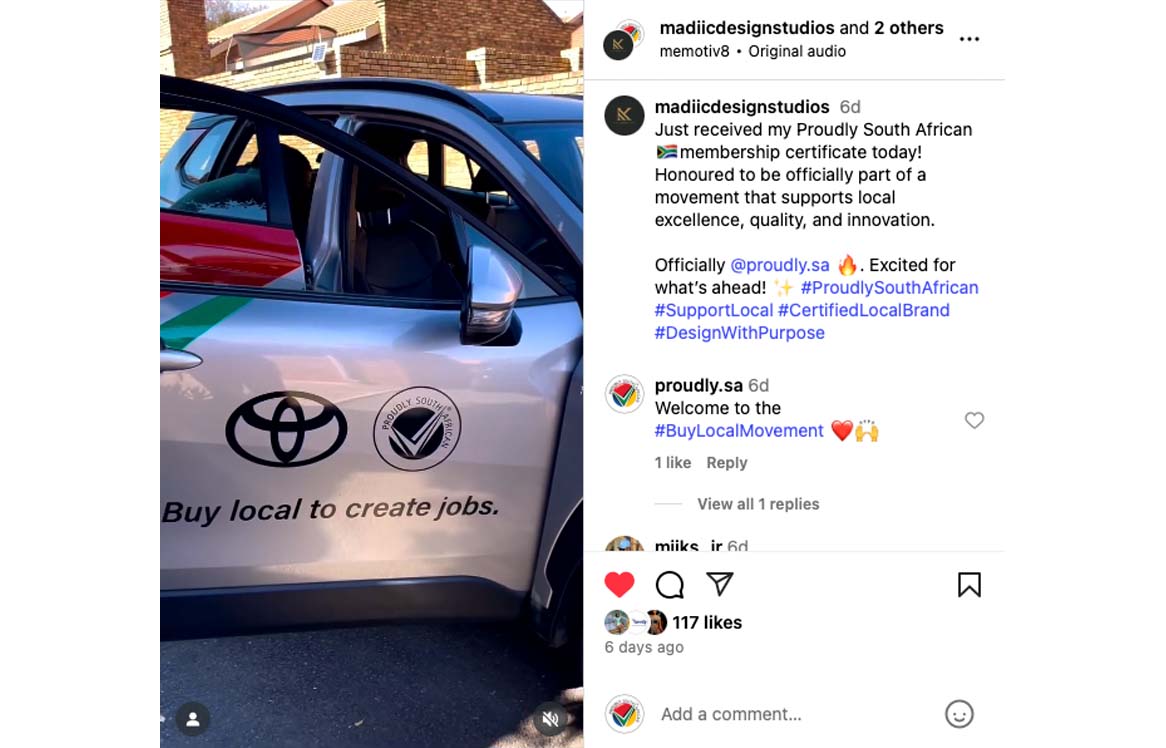Open the Original audio link
1166x748 pixels.
click(796, 51)
